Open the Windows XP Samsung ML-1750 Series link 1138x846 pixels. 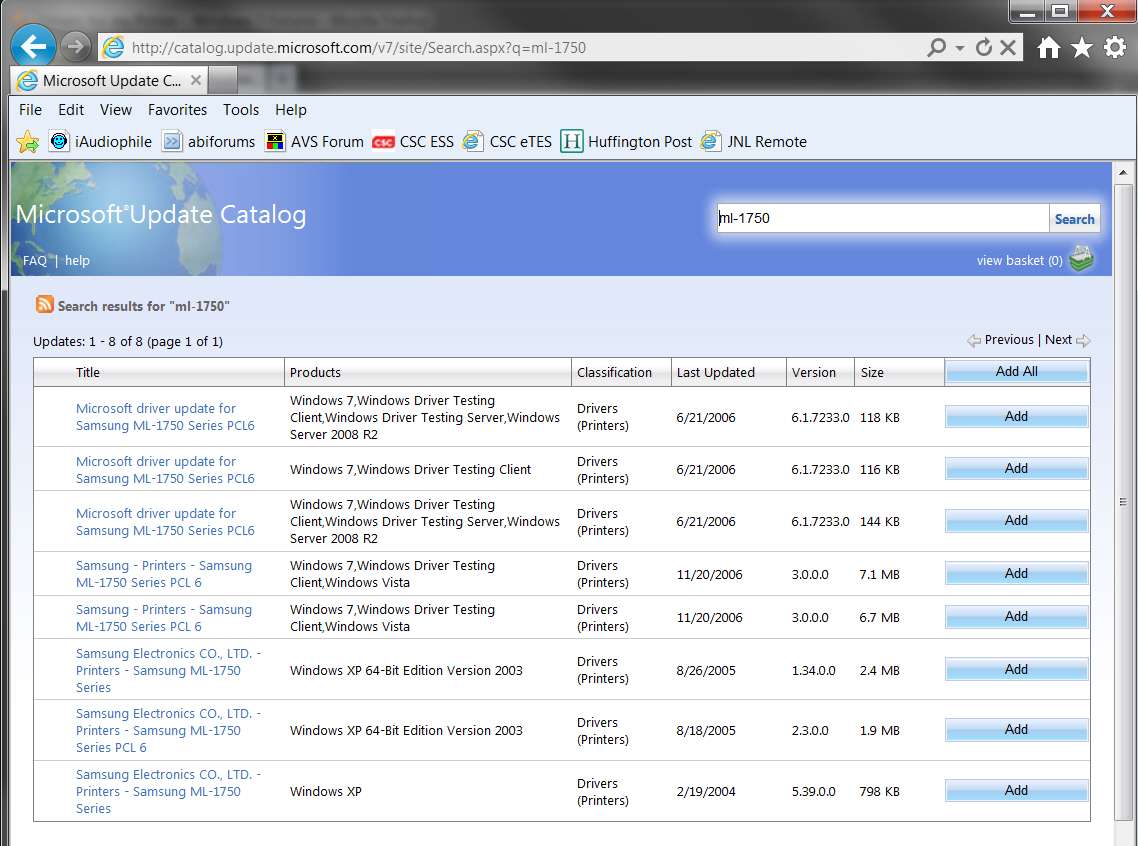[168, 791]
